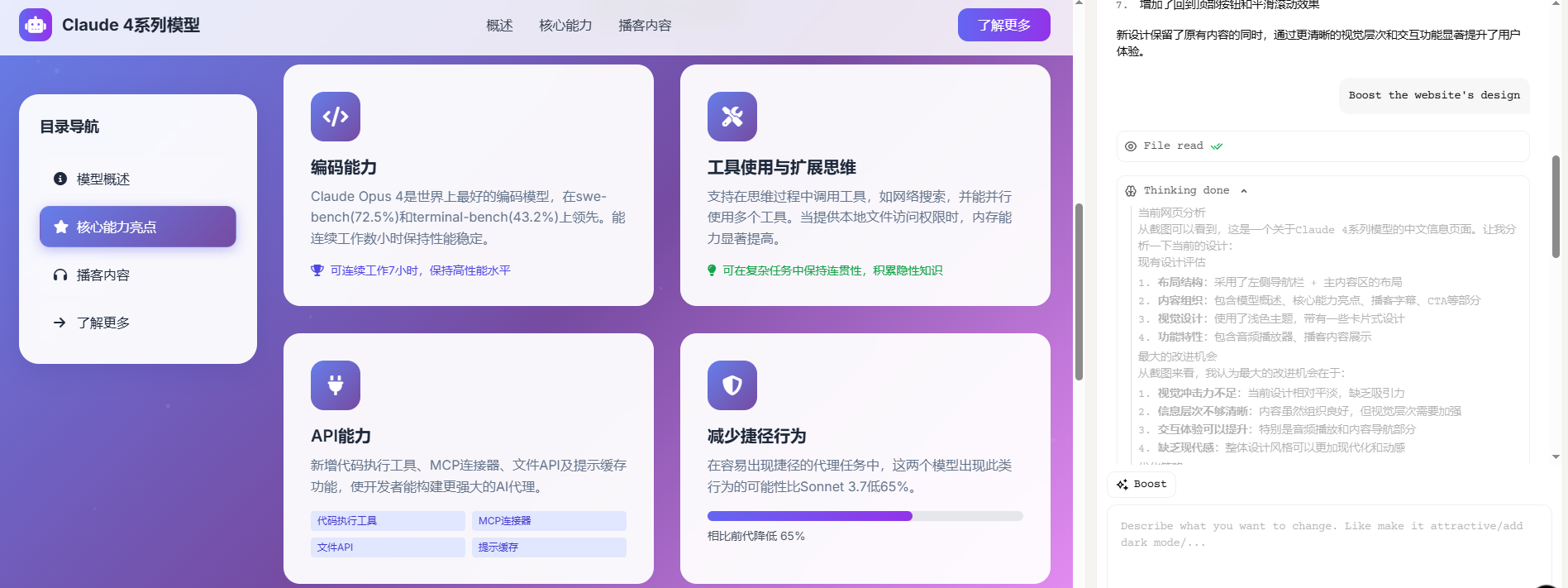Screen dimensions: 1568x588
Task: Open 概述 in the top navigation
Action: (x=499, y=26)
